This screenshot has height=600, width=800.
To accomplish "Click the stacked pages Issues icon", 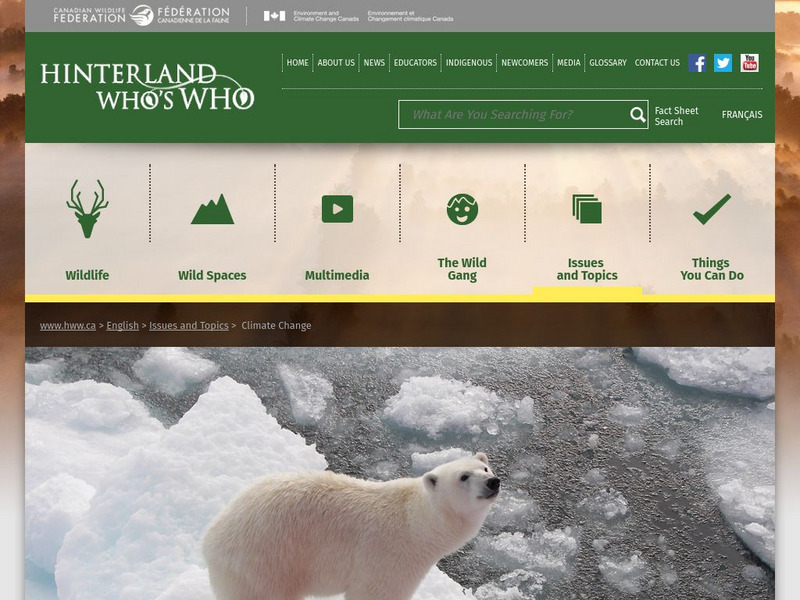I will tap(587, 209).
